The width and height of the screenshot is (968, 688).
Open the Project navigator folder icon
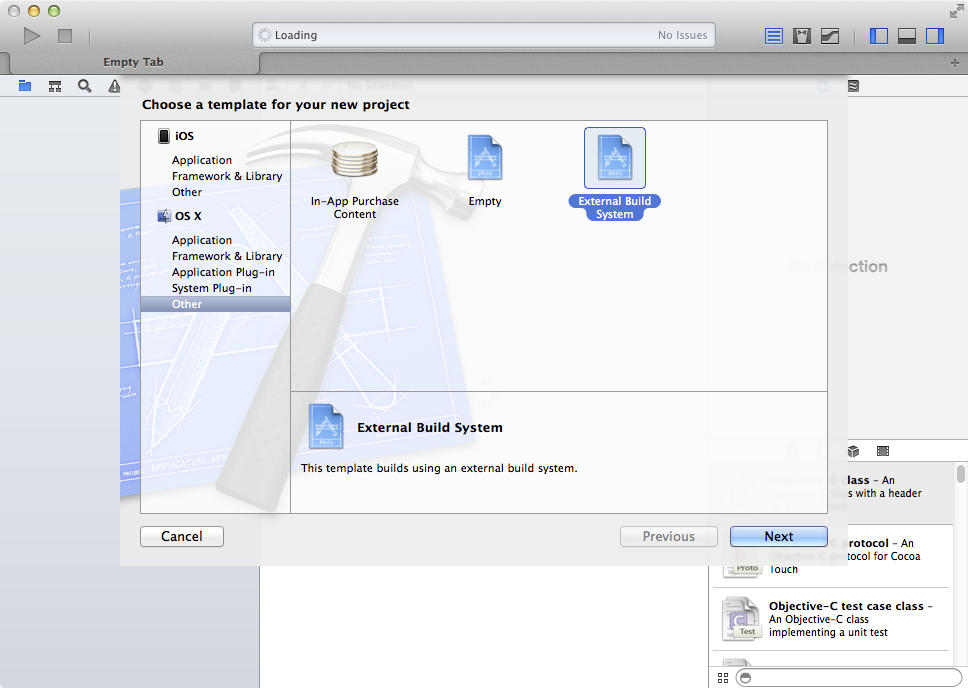[x=25, y=86]
